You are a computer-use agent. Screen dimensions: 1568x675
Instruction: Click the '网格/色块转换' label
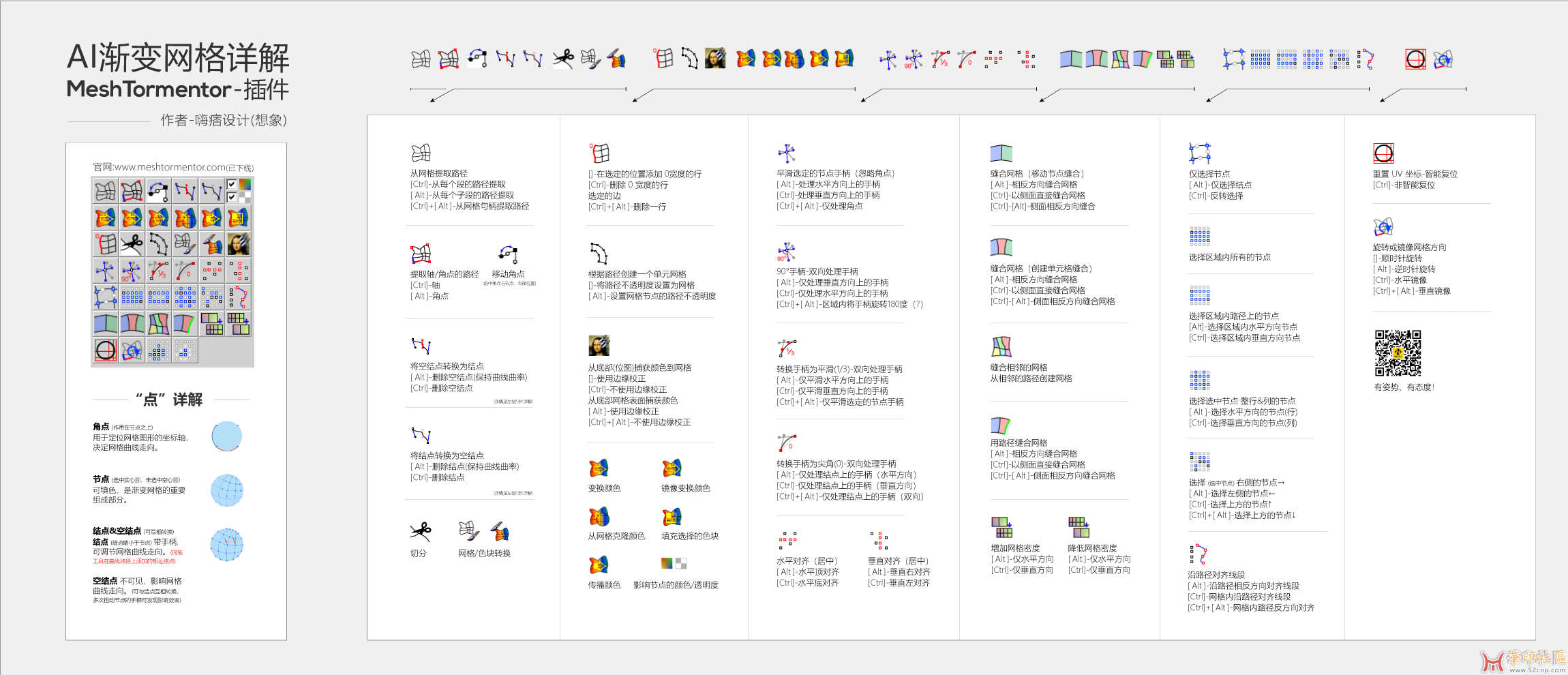[x=484, y=553]
